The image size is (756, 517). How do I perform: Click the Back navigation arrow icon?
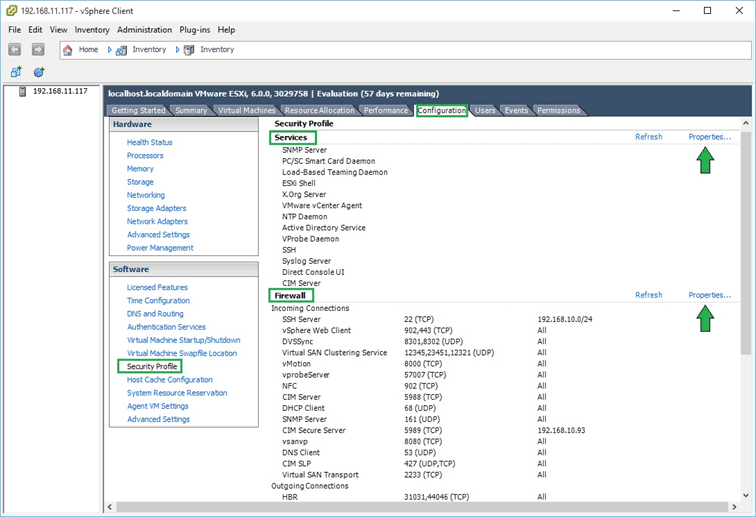click(14, 49)
